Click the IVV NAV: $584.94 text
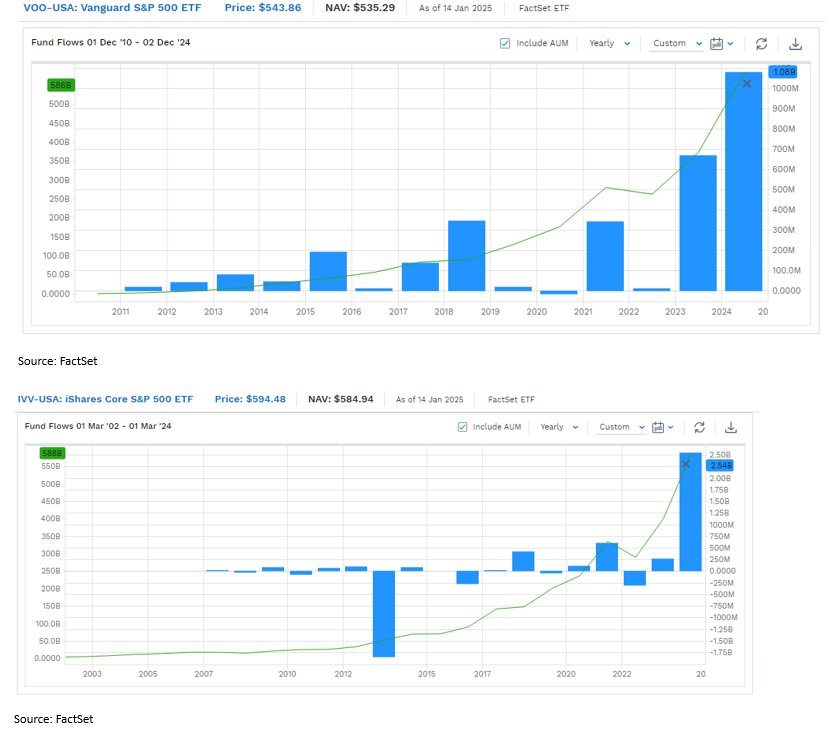 pyautogui.click(x=341, y=399)
